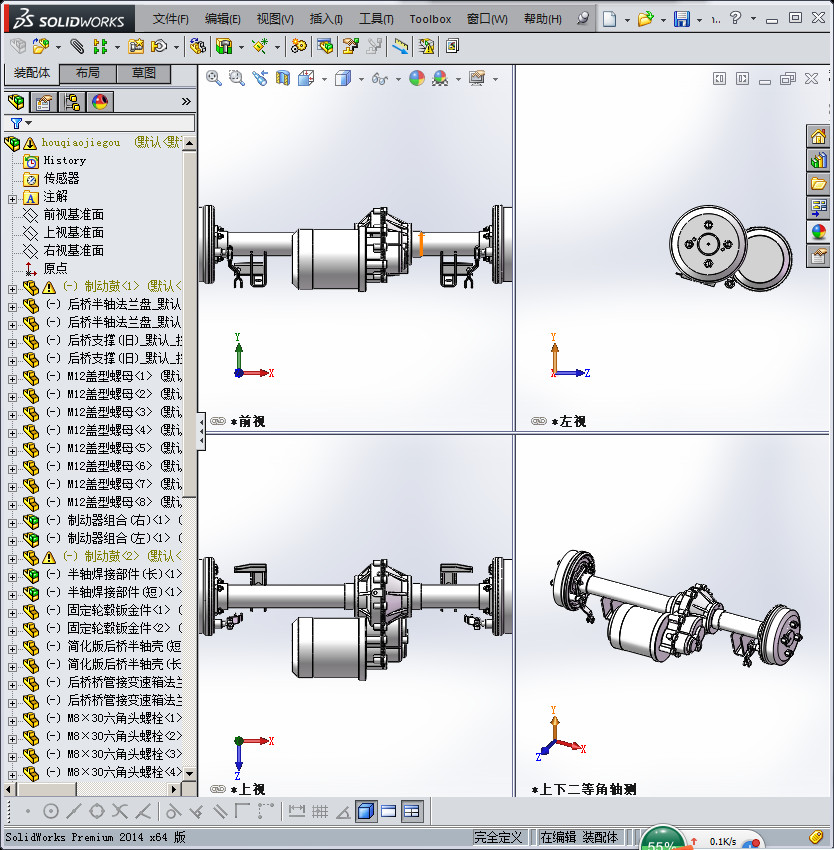Switch to the 草图 tab
Screen dimensions: 834x850
pos(144,73)
